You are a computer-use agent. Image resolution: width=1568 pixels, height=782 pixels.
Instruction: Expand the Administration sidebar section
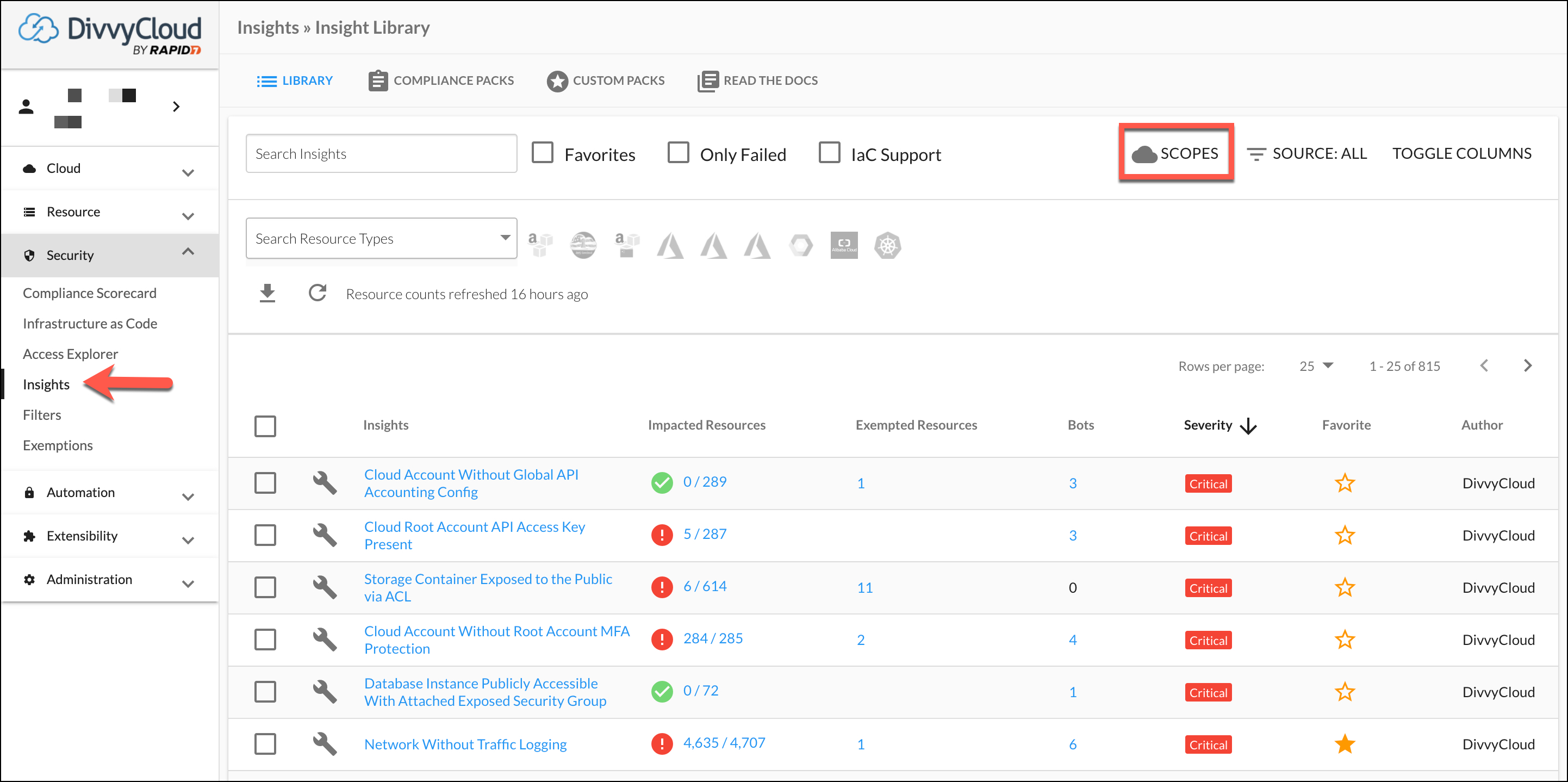110,580
